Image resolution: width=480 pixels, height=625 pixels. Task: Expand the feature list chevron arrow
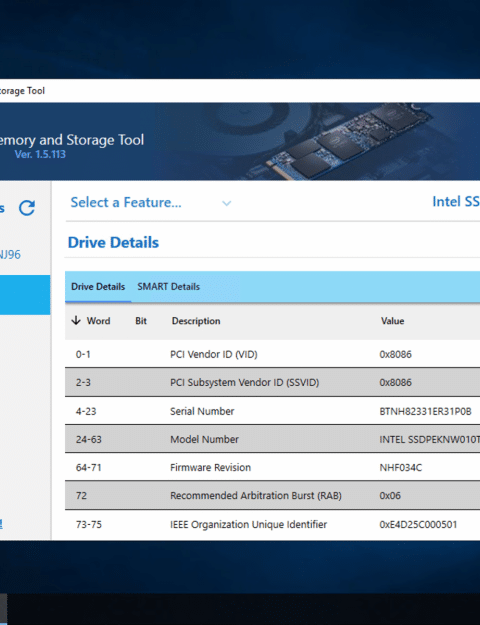[226, 204]
